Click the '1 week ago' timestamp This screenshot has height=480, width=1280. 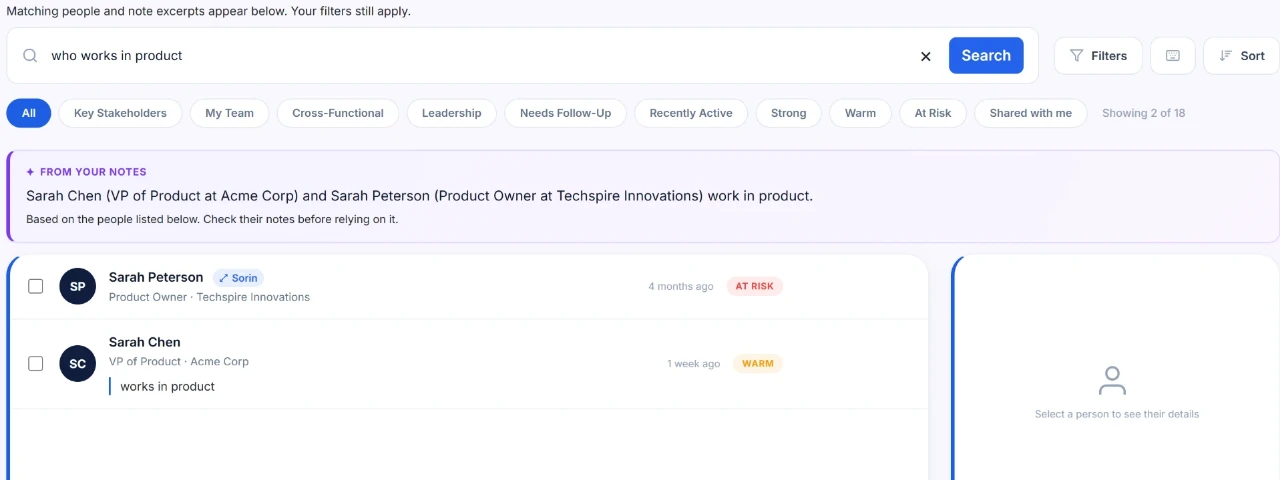[x=694, y=363]
